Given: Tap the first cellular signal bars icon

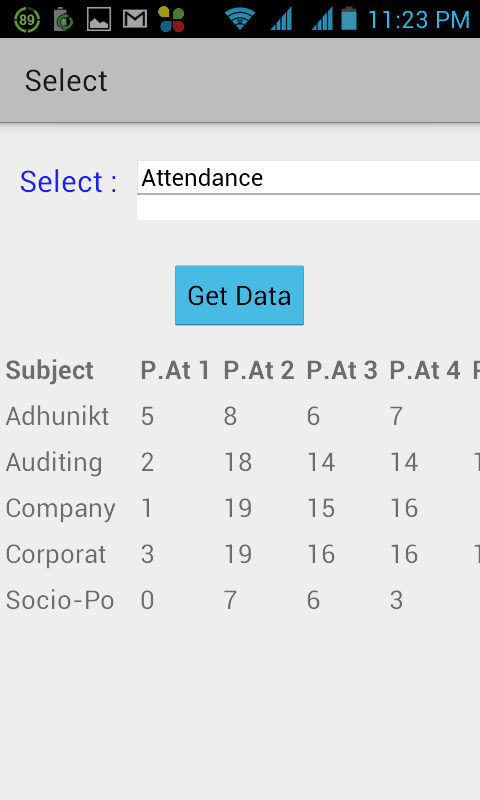Looking at the screenshot, I should click(x=281, y=19).
